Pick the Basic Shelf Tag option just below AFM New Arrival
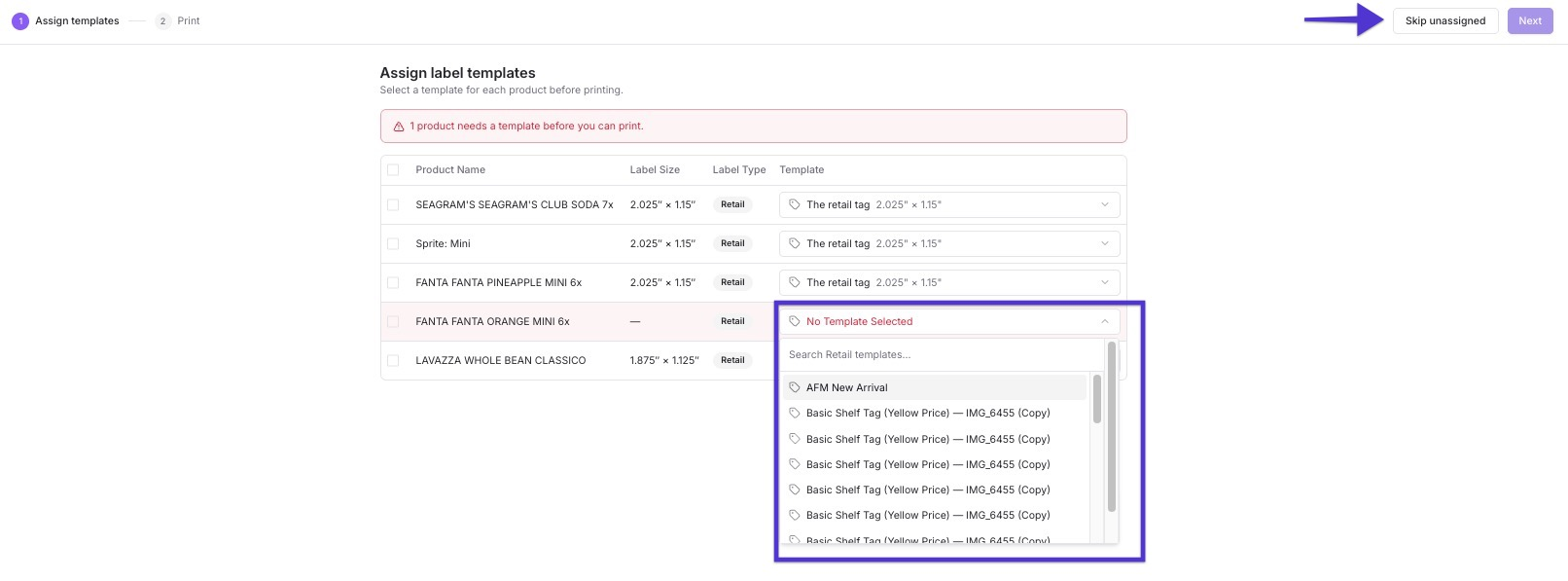The height and width of the screenshot is (581, 1568). [935, 413]
